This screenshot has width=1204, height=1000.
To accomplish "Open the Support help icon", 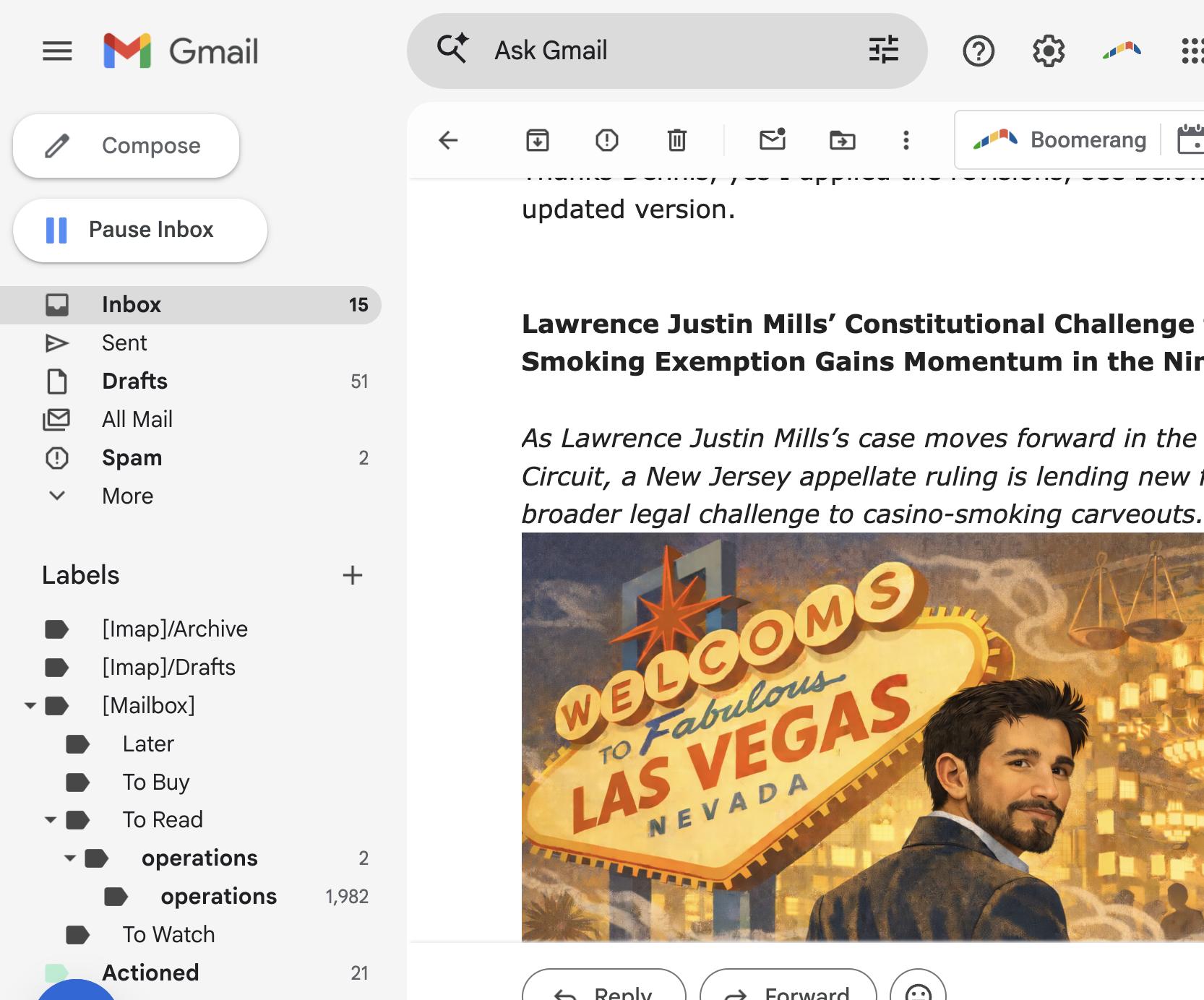I will coord(979,51).
